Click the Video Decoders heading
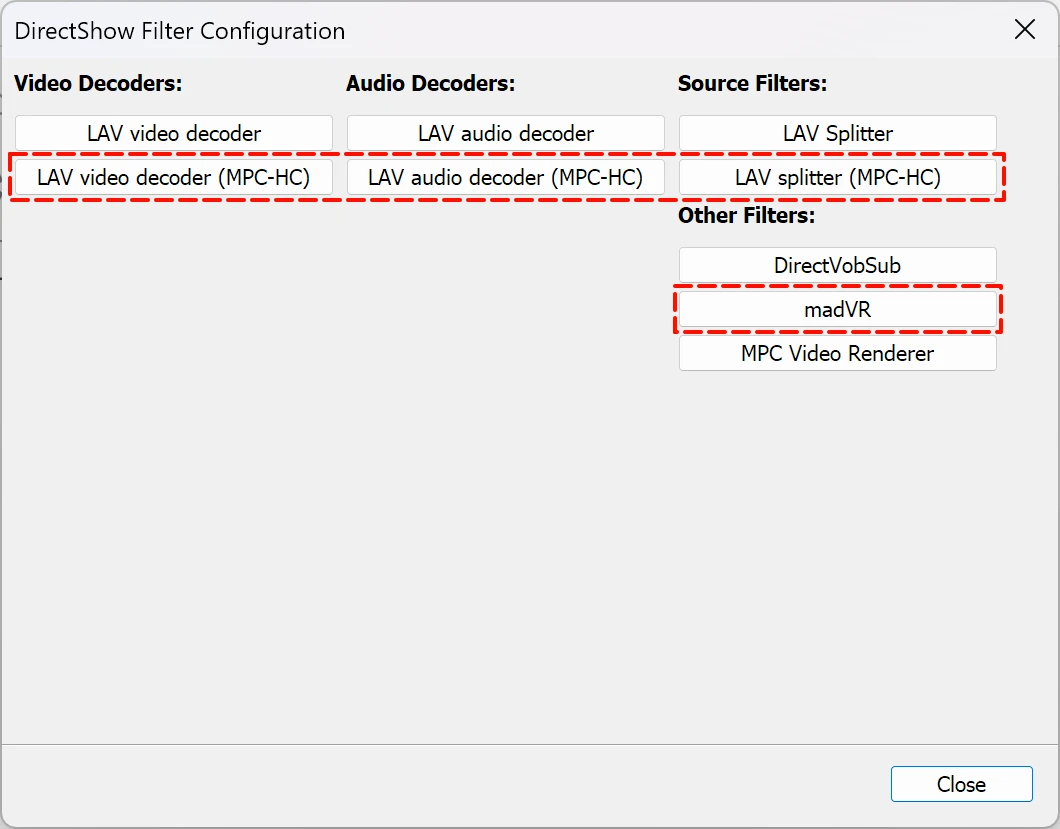 coord(98,84)
